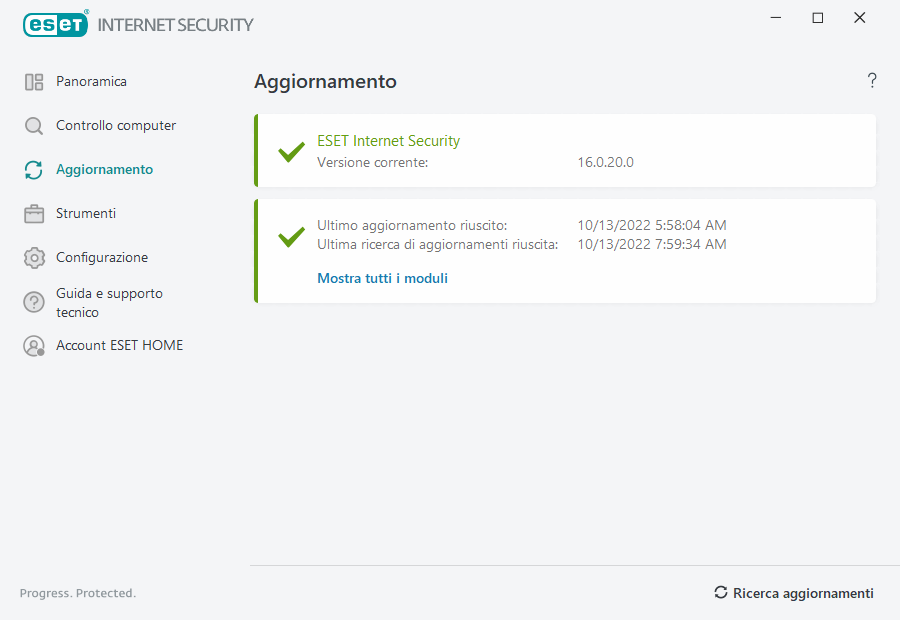Viewport: 900px width, 620px height.
Task: Open Account ESET HOME page
Action: pyautogui.click(x=119, y=346)
